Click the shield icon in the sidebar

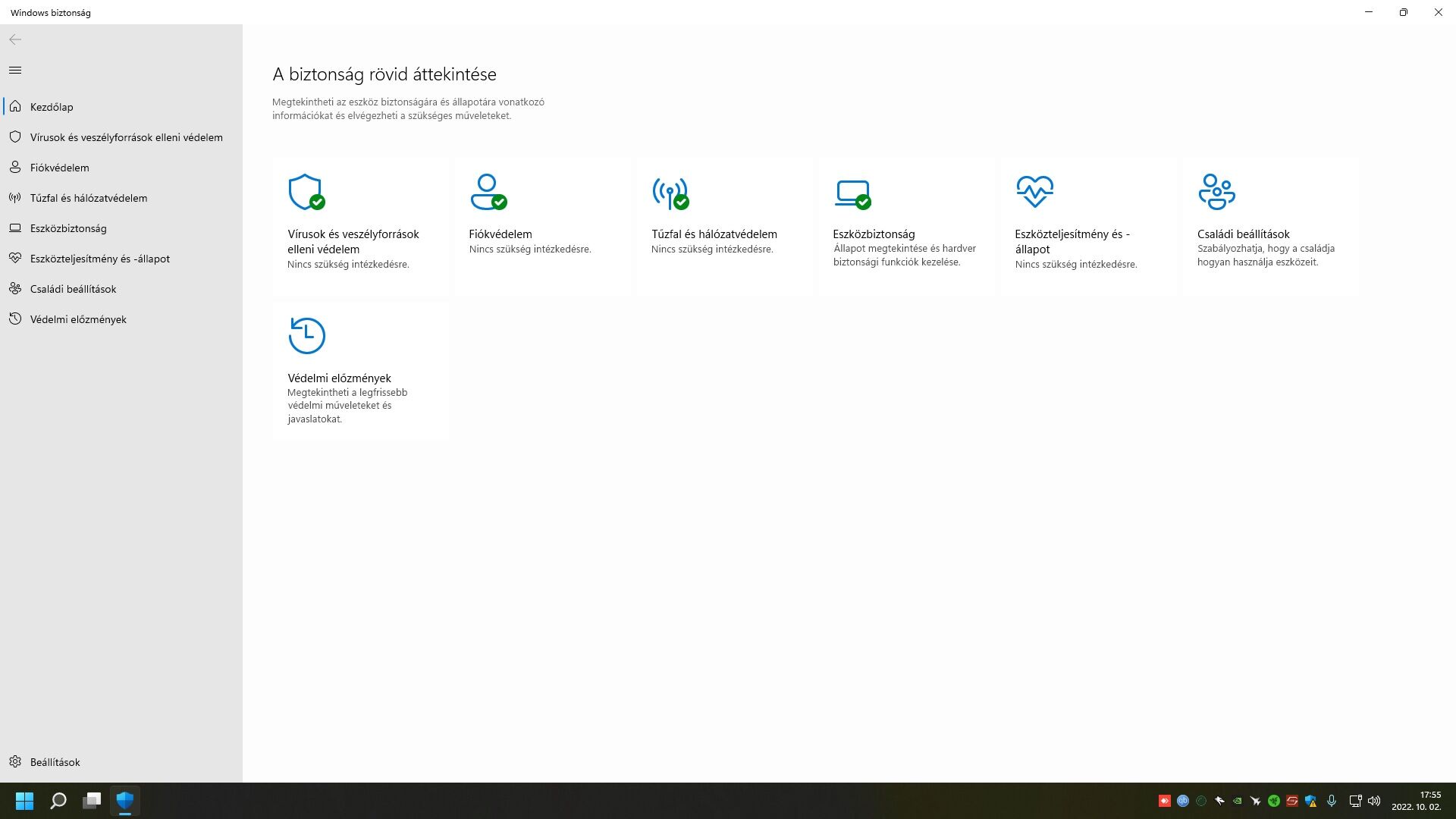(x=15, y=136)
